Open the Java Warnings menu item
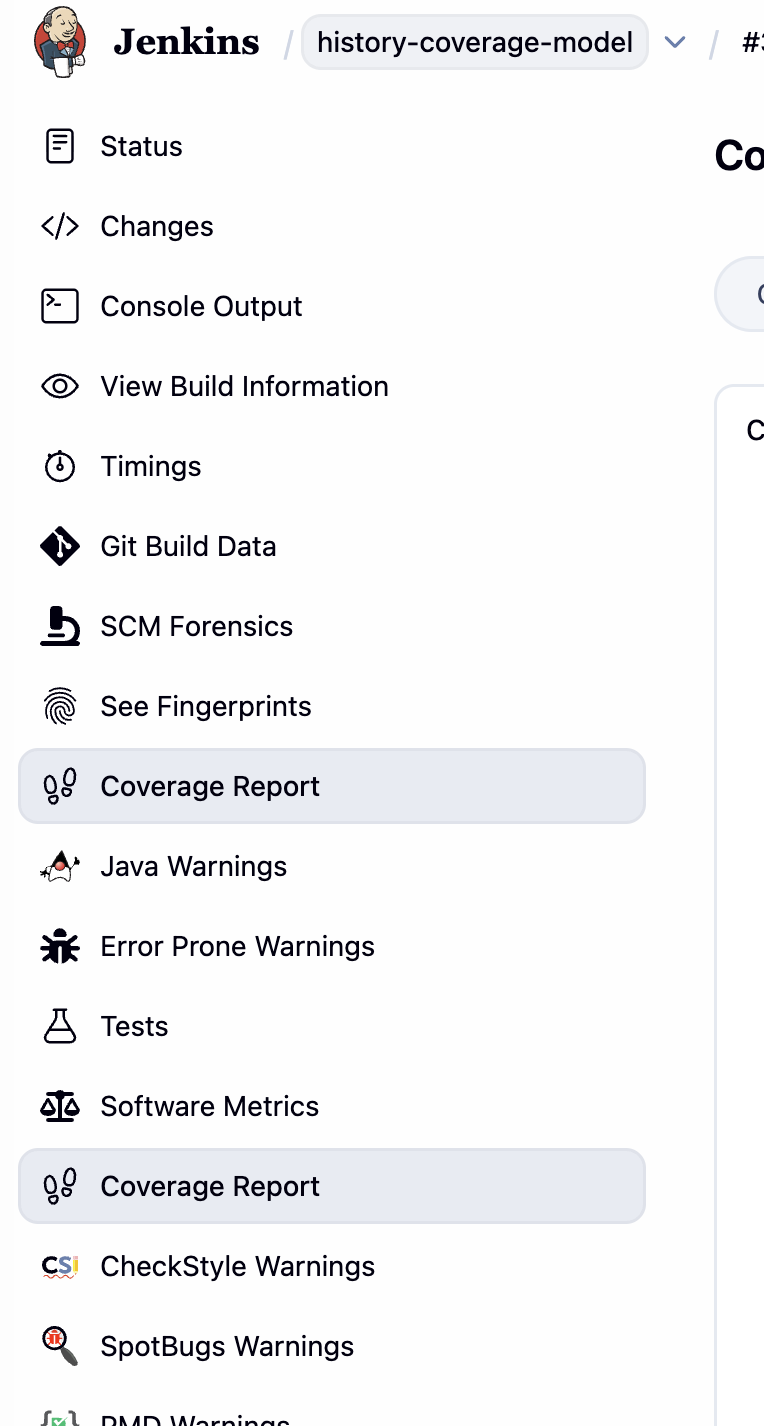The width and height of the screenshot is (764, 1426). pos(193,866)
